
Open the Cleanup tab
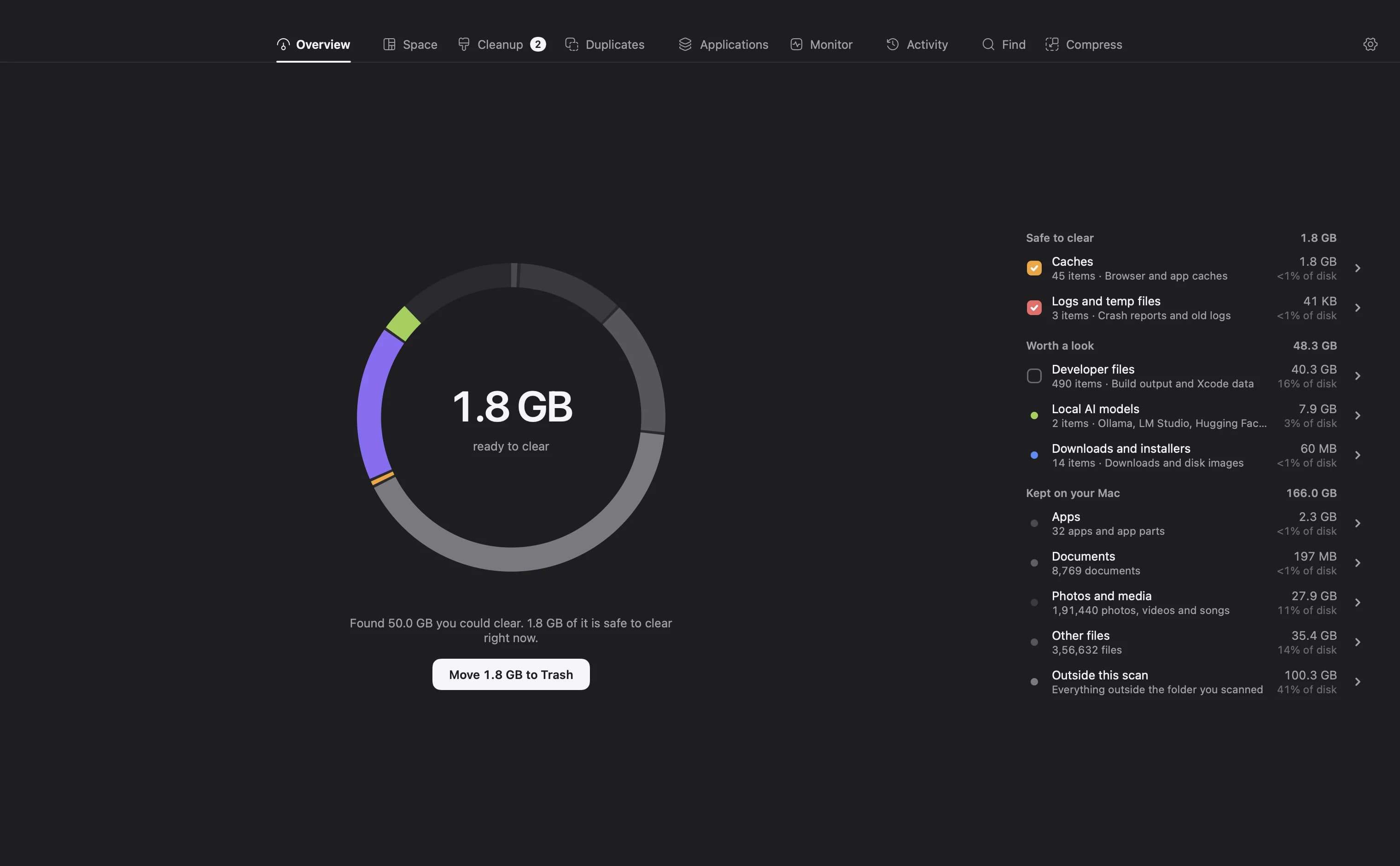[501, 44]
